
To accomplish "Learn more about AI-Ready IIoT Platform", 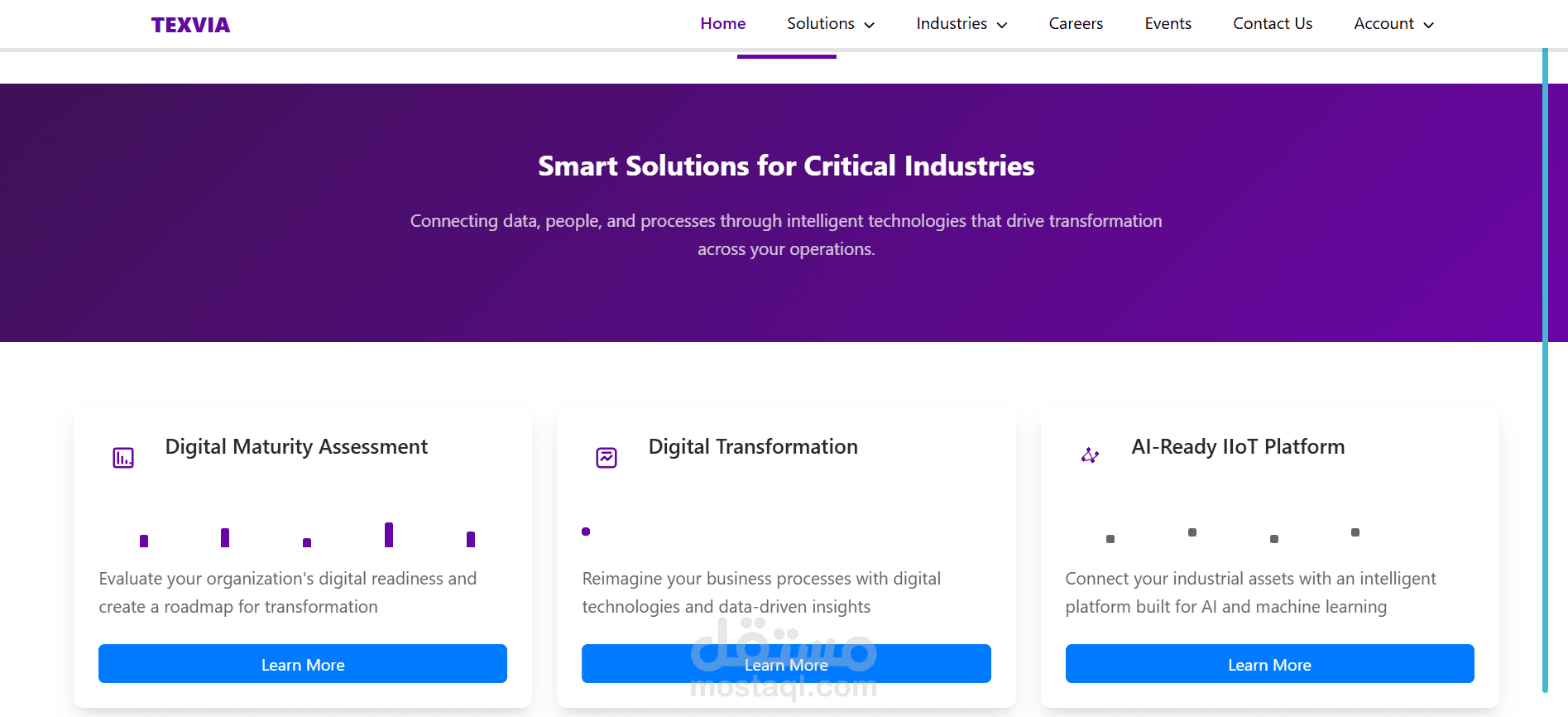I will coord(1269,664).
